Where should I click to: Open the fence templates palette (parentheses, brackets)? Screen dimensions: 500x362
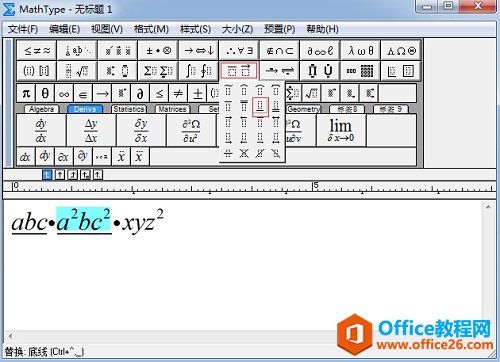(37, 71)
